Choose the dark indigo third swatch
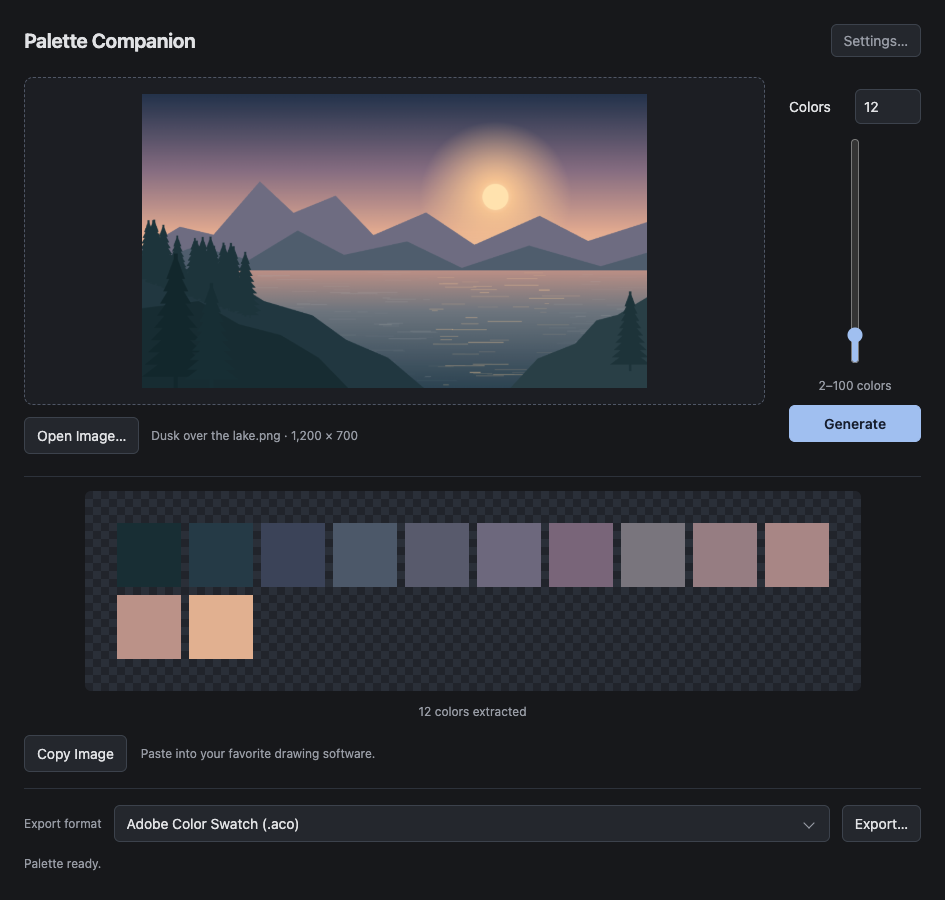The image size is (945, 900). click(x=293, y=555)
